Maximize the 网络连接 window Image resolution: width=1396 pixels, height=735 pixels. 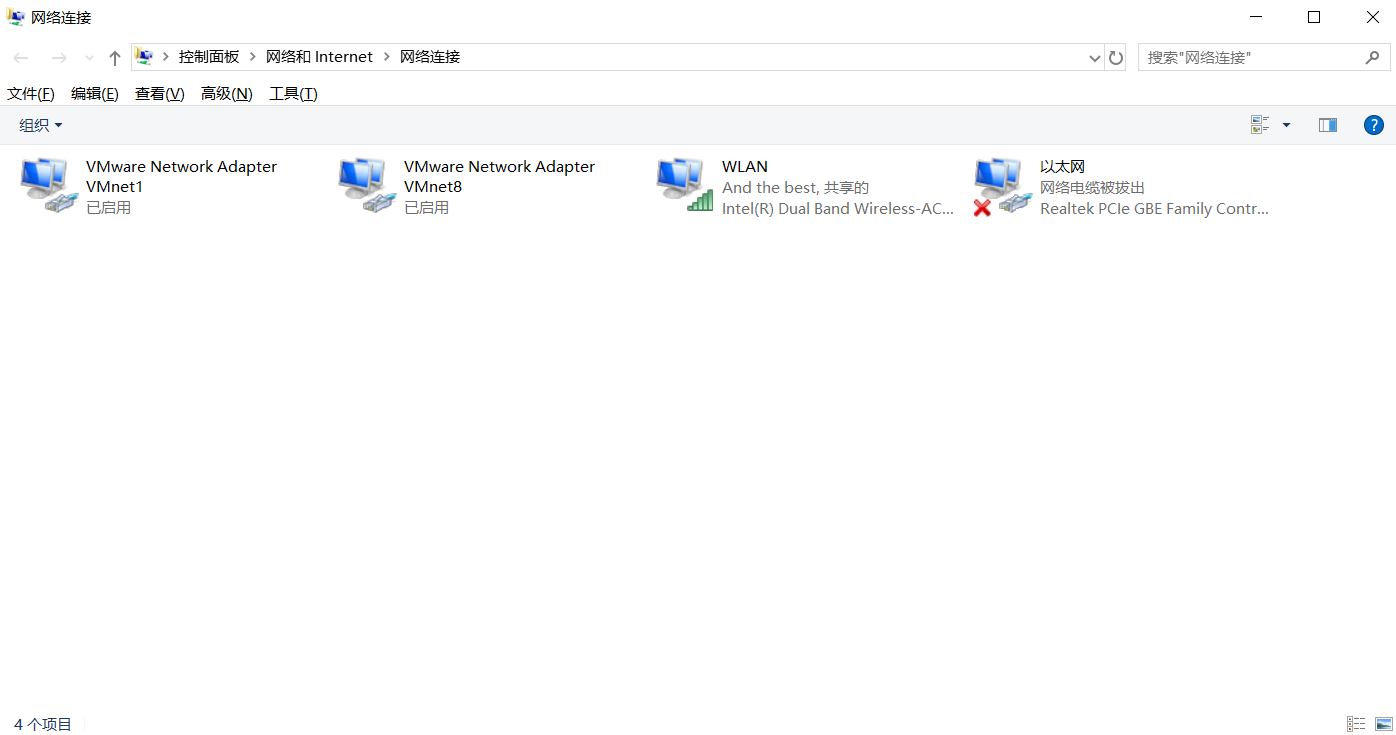pos(1314,17)
